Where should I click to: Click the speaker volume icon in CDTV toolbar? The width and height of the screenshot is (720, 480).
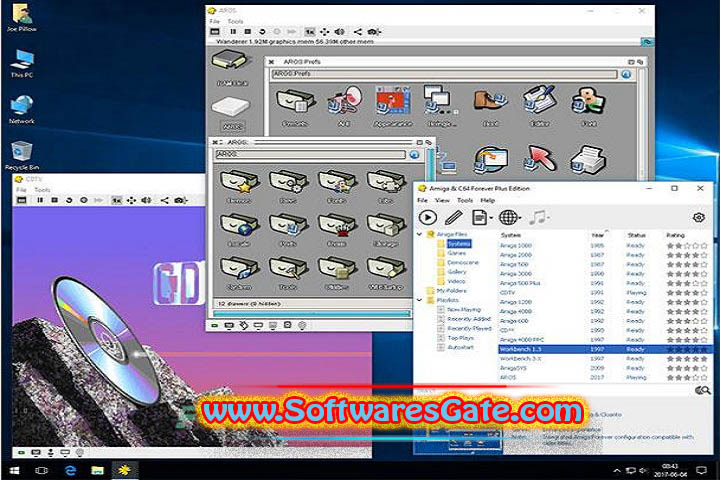coord(146,200)
